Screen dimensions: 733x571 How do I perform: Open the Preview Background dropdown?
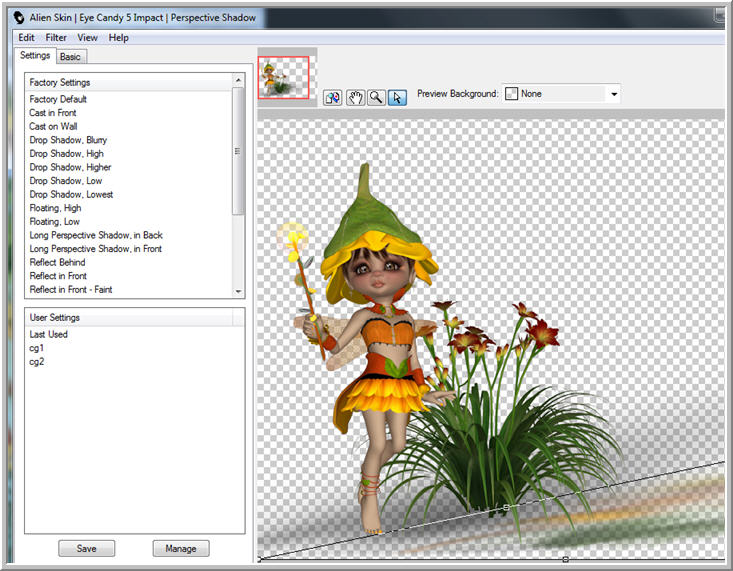[x=614, y=94]
